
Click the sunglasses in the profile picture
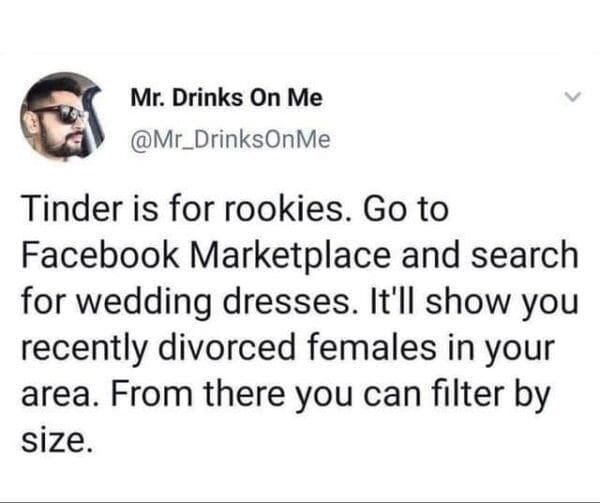click(62, 112)
